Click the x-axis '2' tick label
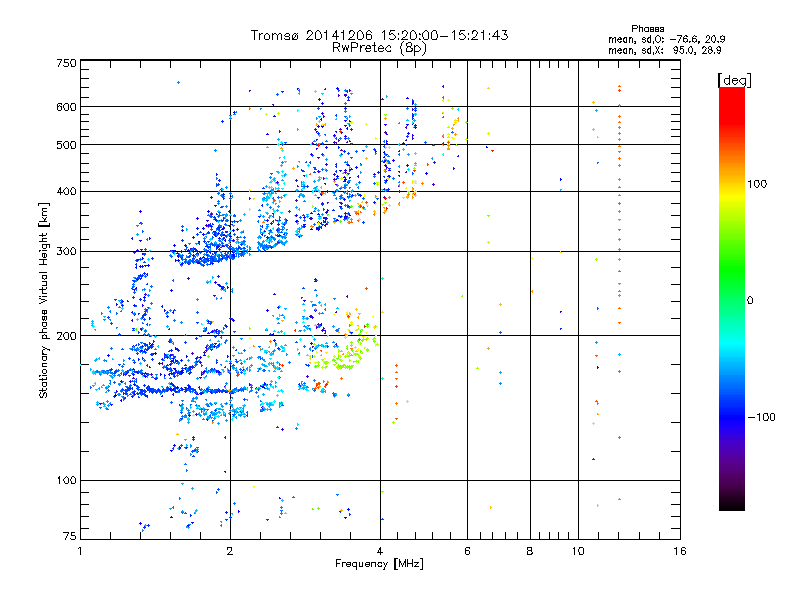This screenshot has height=600, width=800. (x=230, y=551)
